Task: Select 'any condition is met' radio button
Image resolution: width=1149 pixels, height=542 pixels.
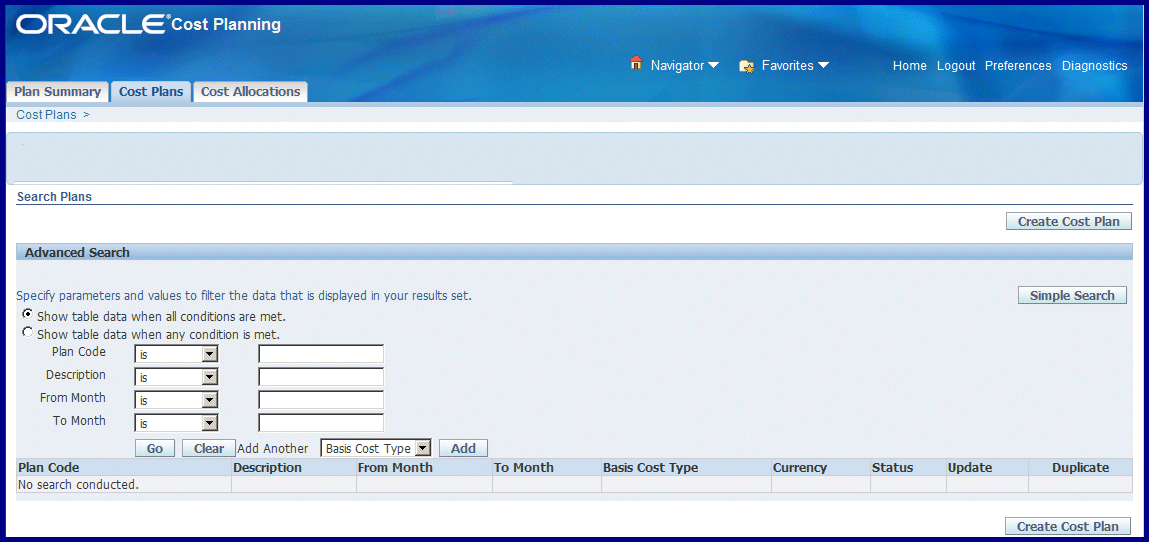Action: point(28,332)
